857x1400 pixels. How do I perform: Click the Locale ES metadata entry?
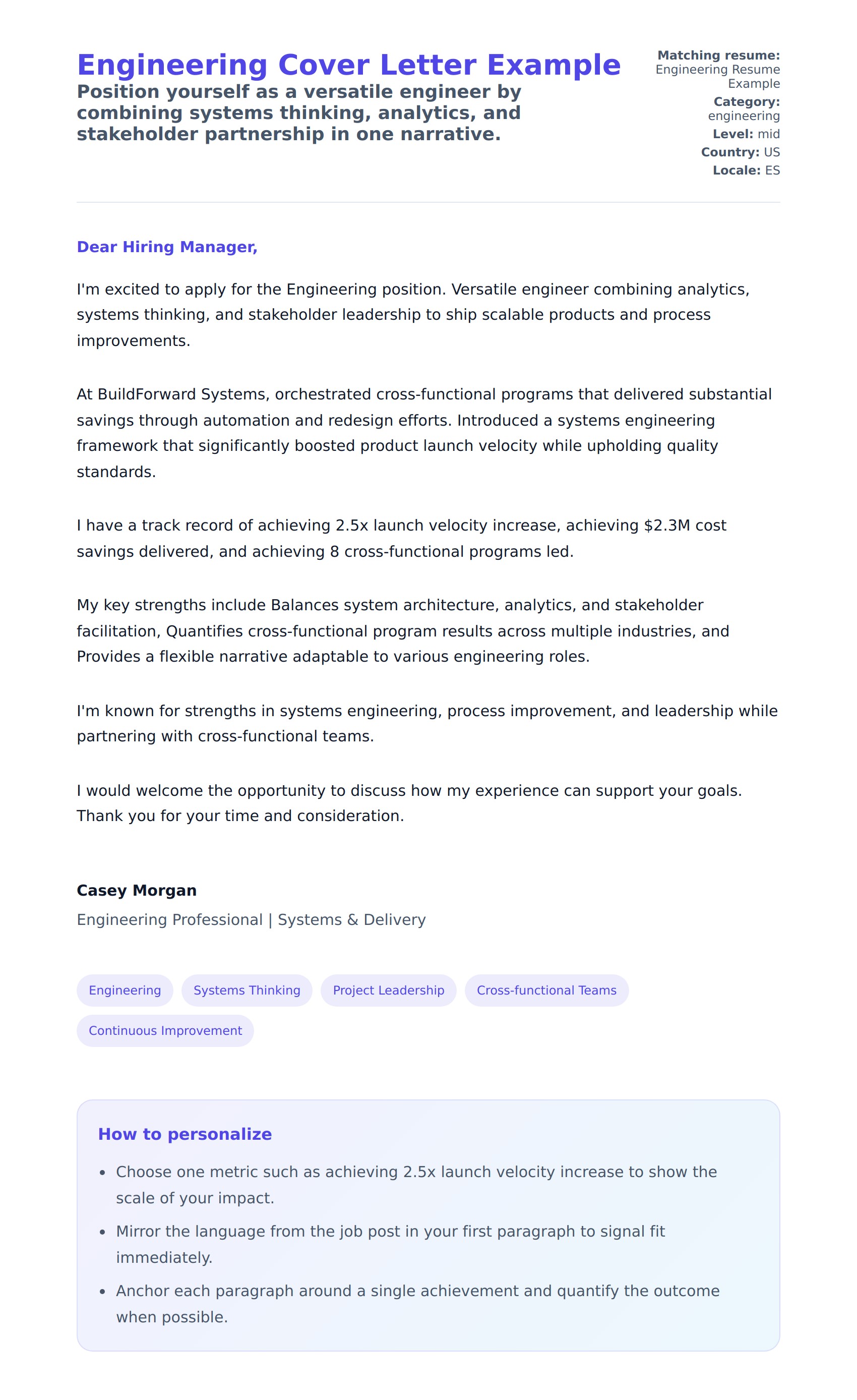(x=746, y=170)
